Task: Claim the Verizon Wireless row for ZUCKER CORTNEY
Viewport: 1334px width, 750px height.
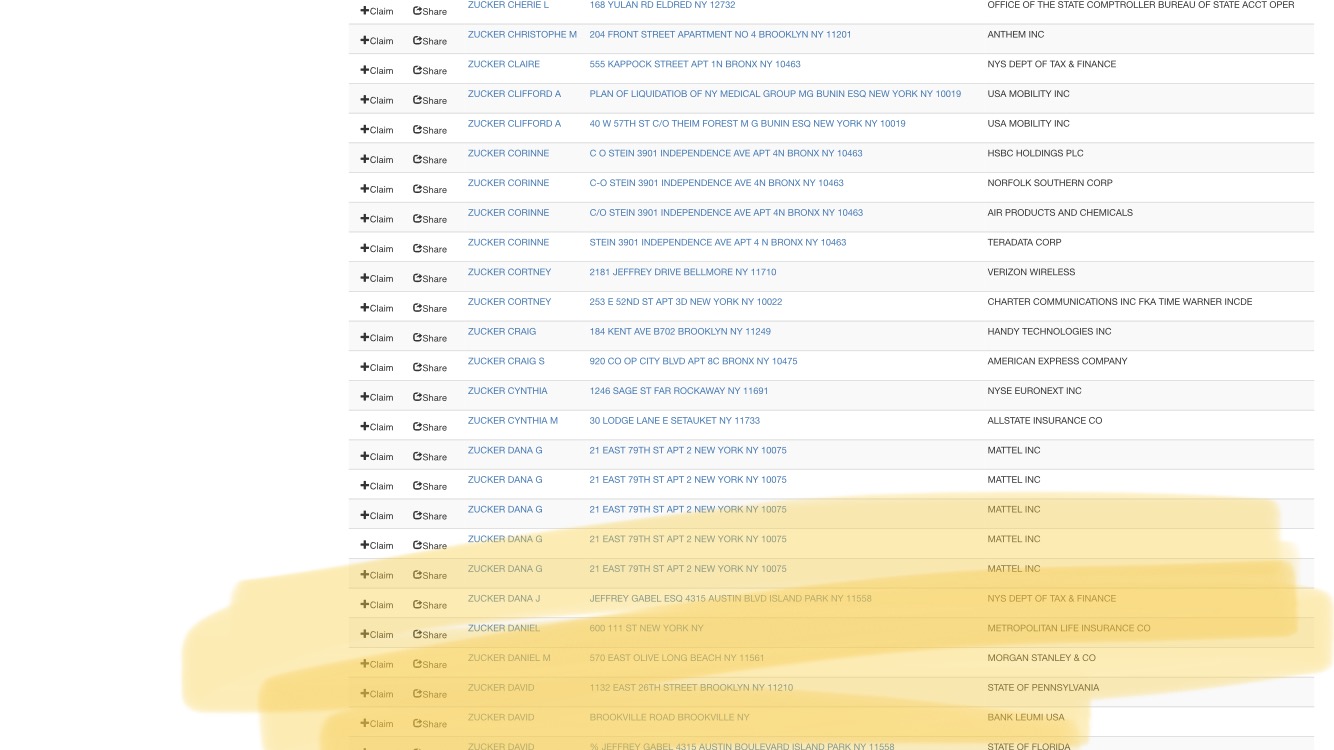Action: (377, 279)
